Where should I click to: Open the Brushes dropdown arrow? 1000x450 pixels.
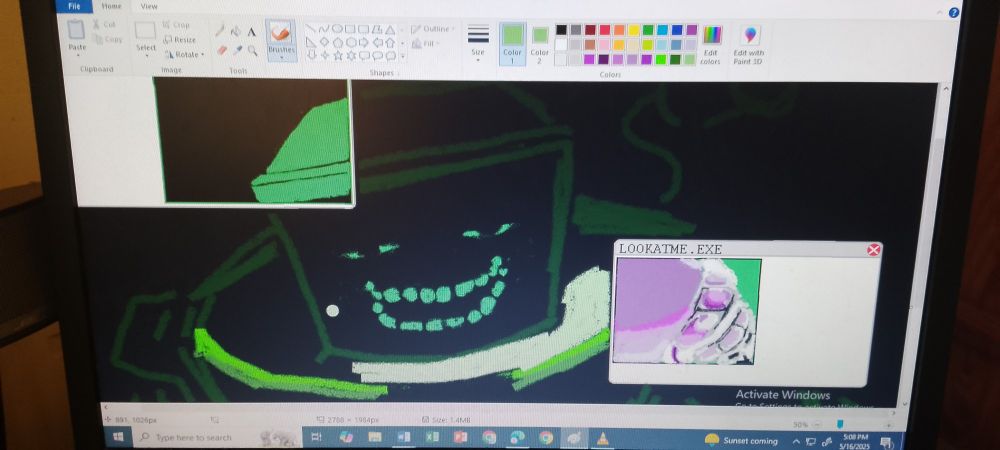coord(281,57)
